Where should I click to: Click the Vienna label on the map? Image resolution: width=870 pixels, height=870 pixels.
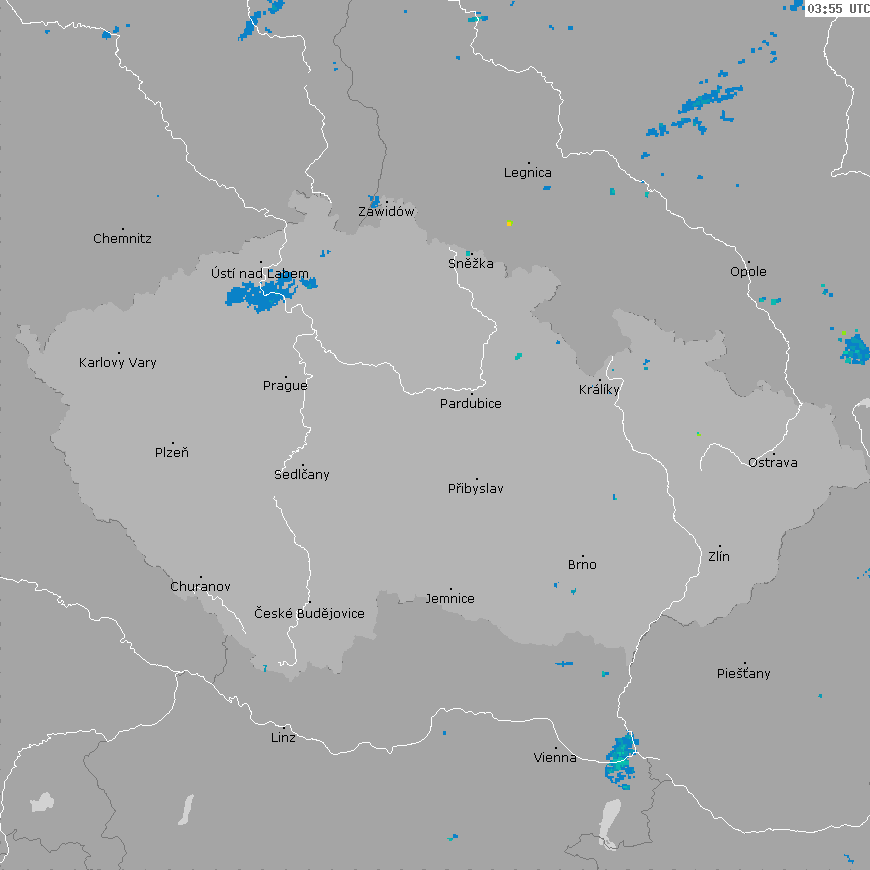pos(555,758)
